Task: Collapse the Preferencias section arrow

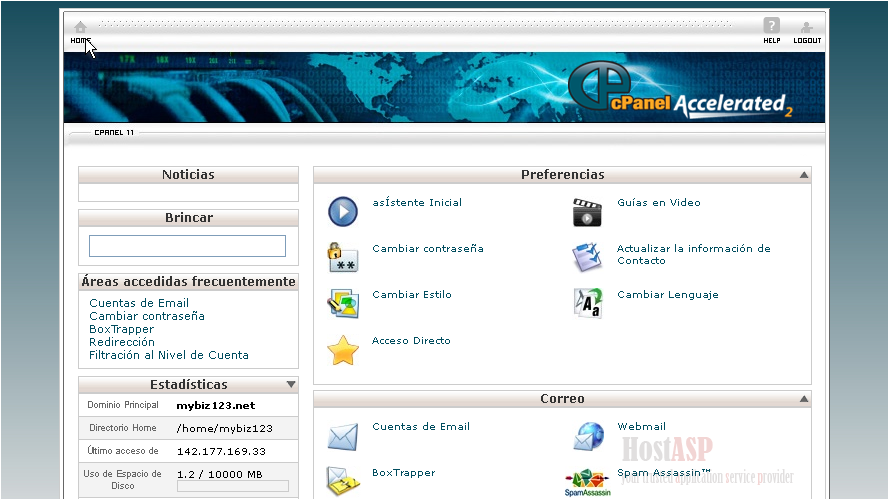Action: tap(804, 175)
